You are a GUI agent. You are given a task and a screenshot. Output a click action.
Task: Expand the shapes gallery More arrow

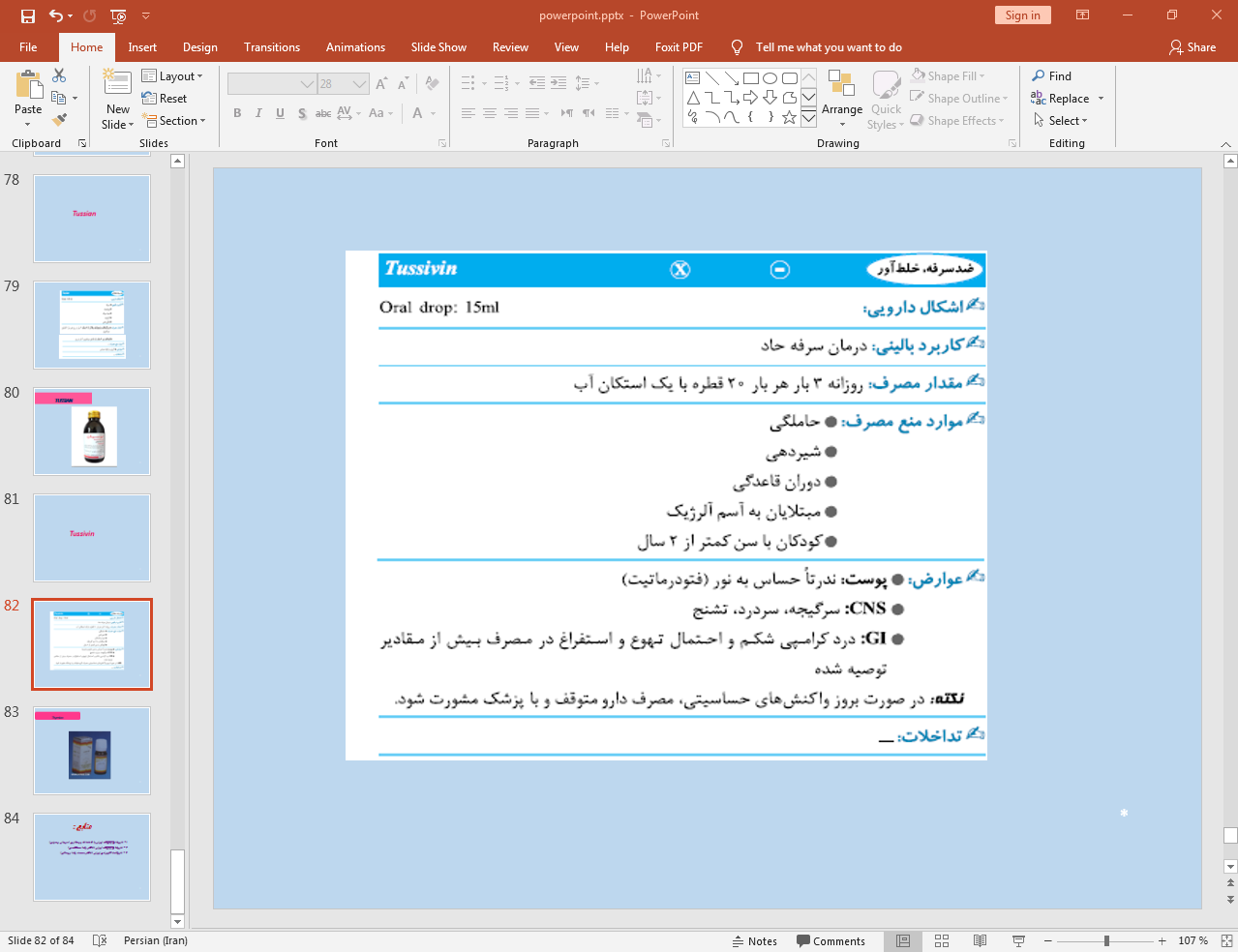coord(808,117)
